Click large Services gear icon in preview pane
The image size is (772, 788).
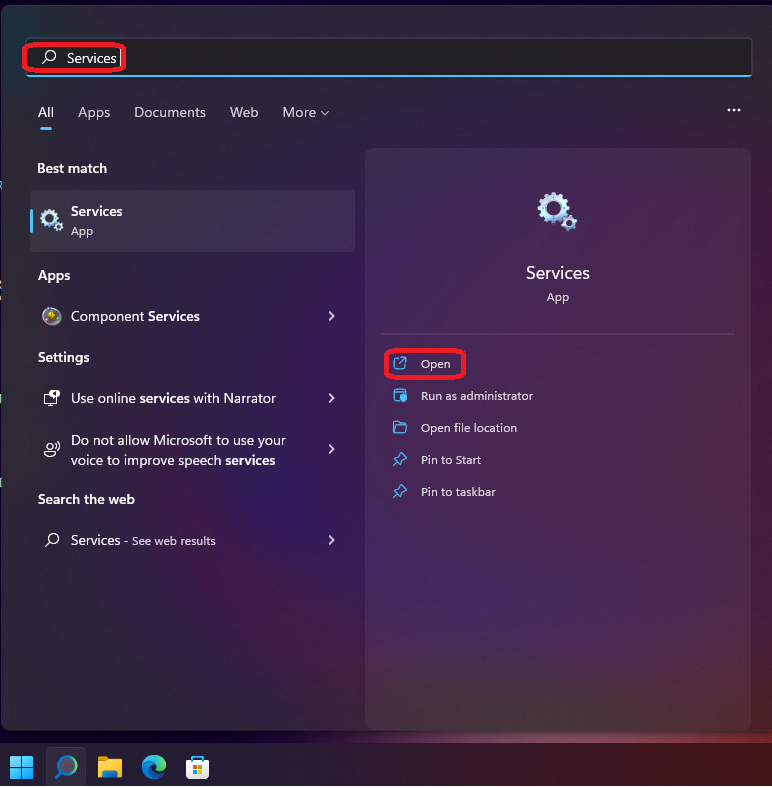click(x=557, y=212)
